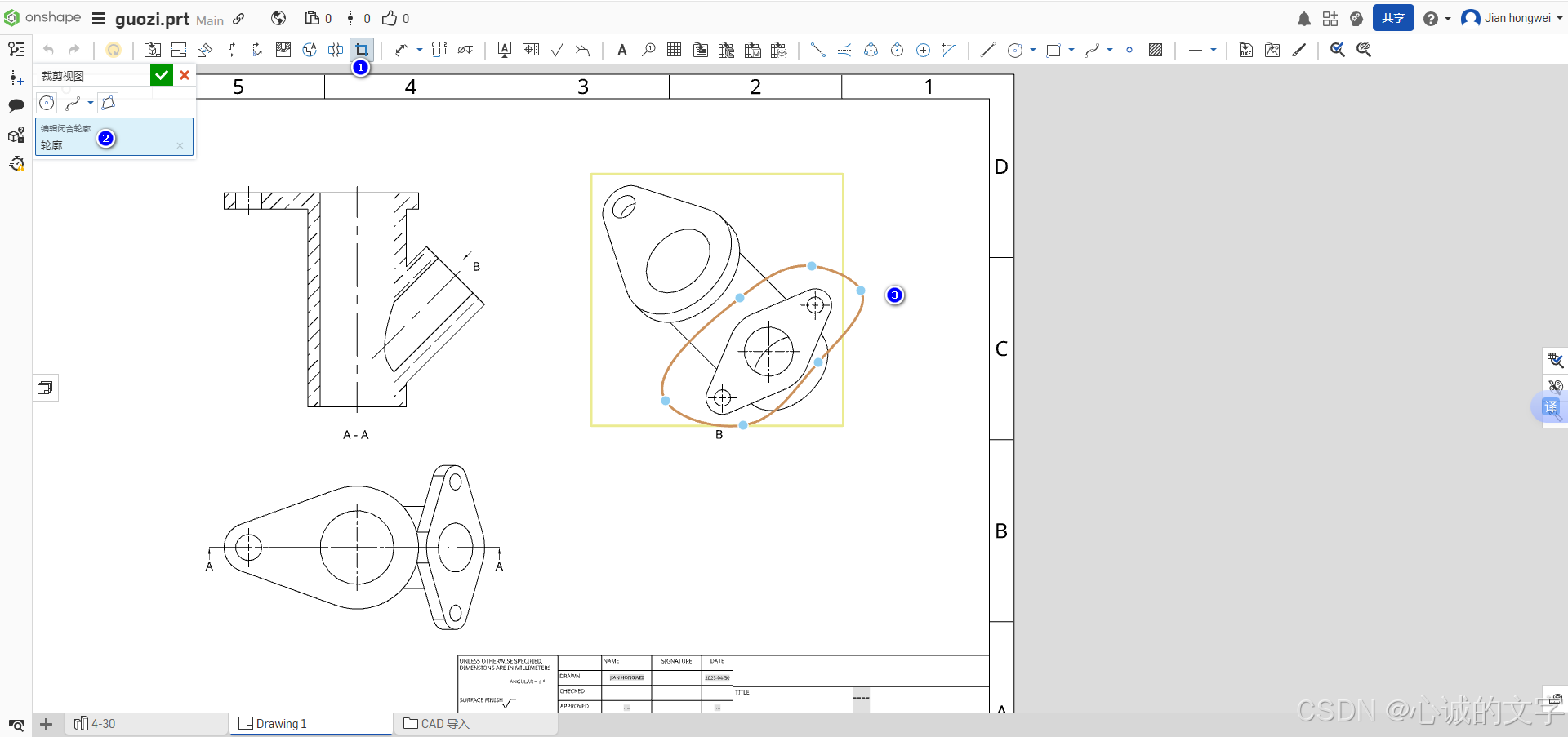
Task: Click the plus button to add tab
Action: [47, 724]
